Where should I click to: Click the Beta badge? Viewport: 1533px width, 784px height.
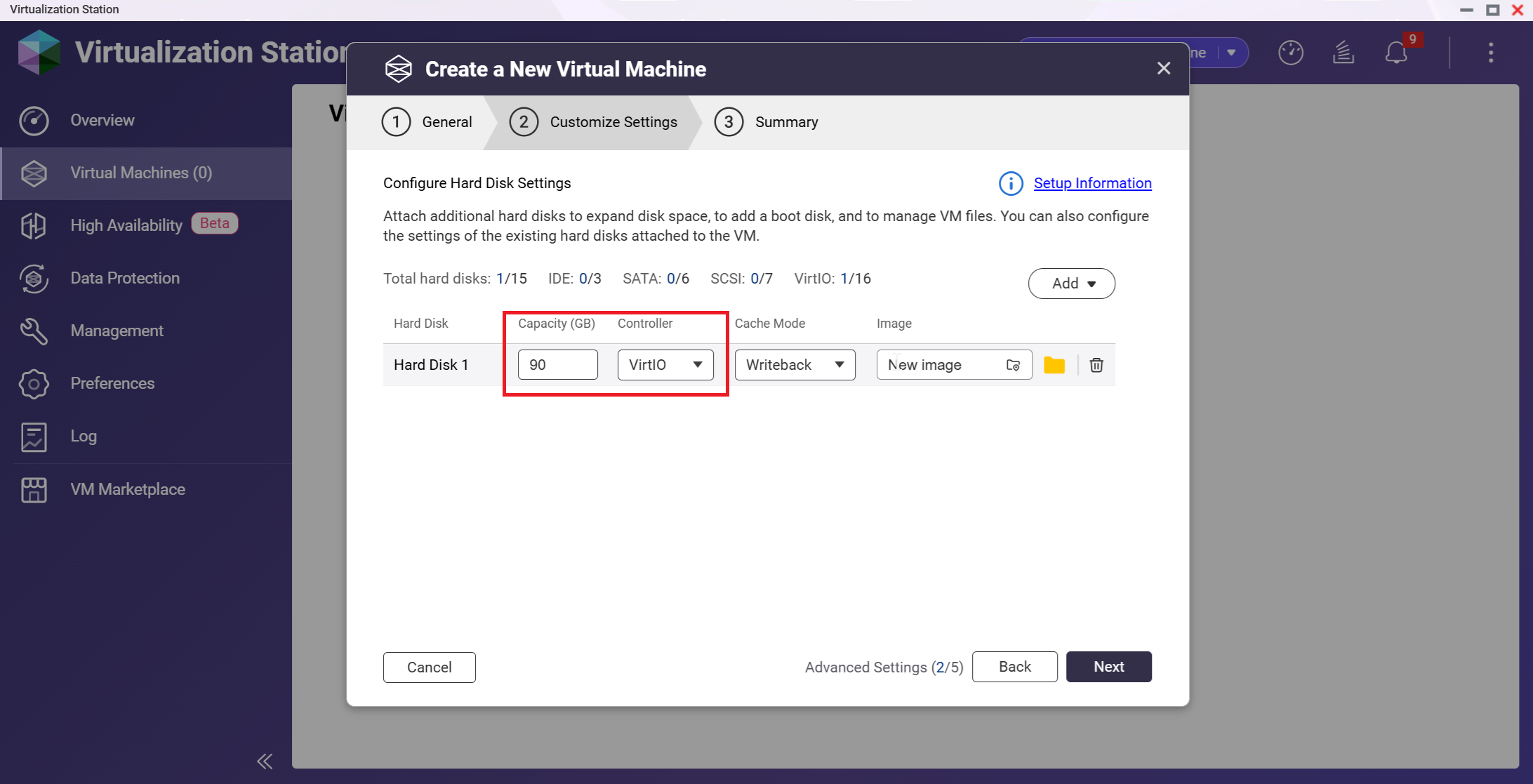pos(215,223)
